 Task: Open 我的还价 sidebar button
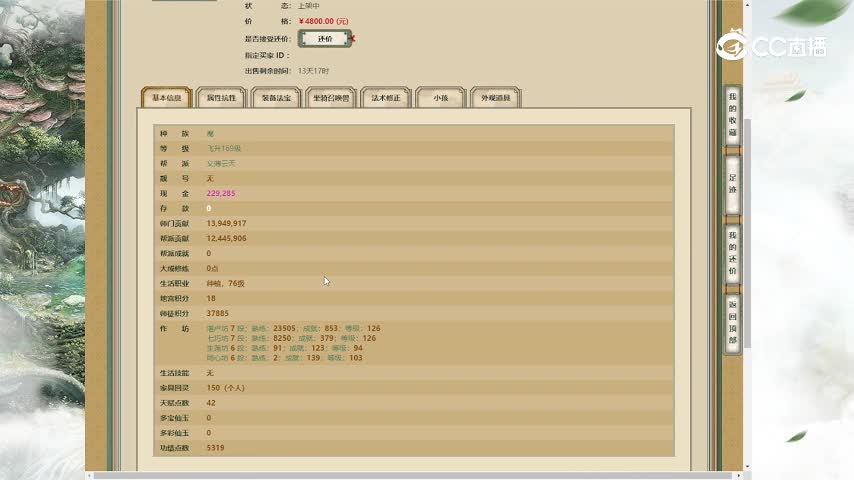coord(733,252)
